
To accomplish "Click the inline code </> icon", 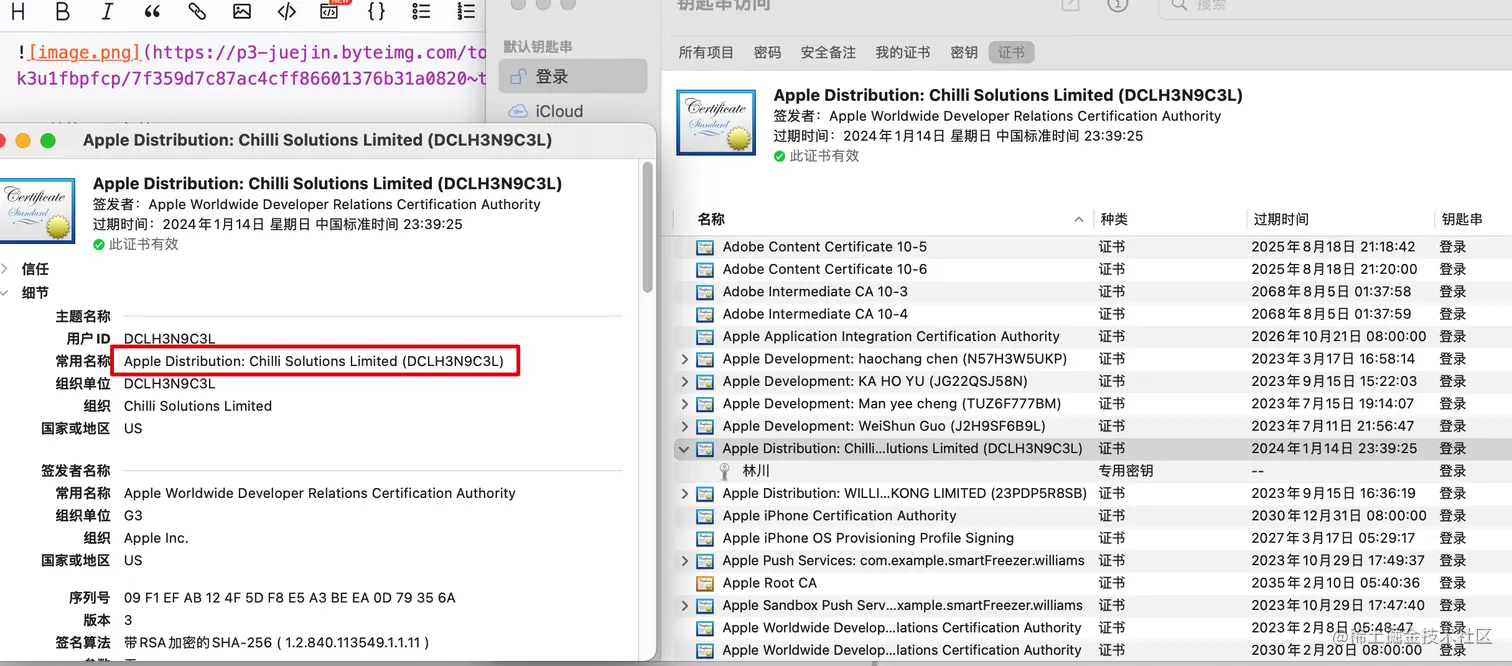I will [287, 12].
